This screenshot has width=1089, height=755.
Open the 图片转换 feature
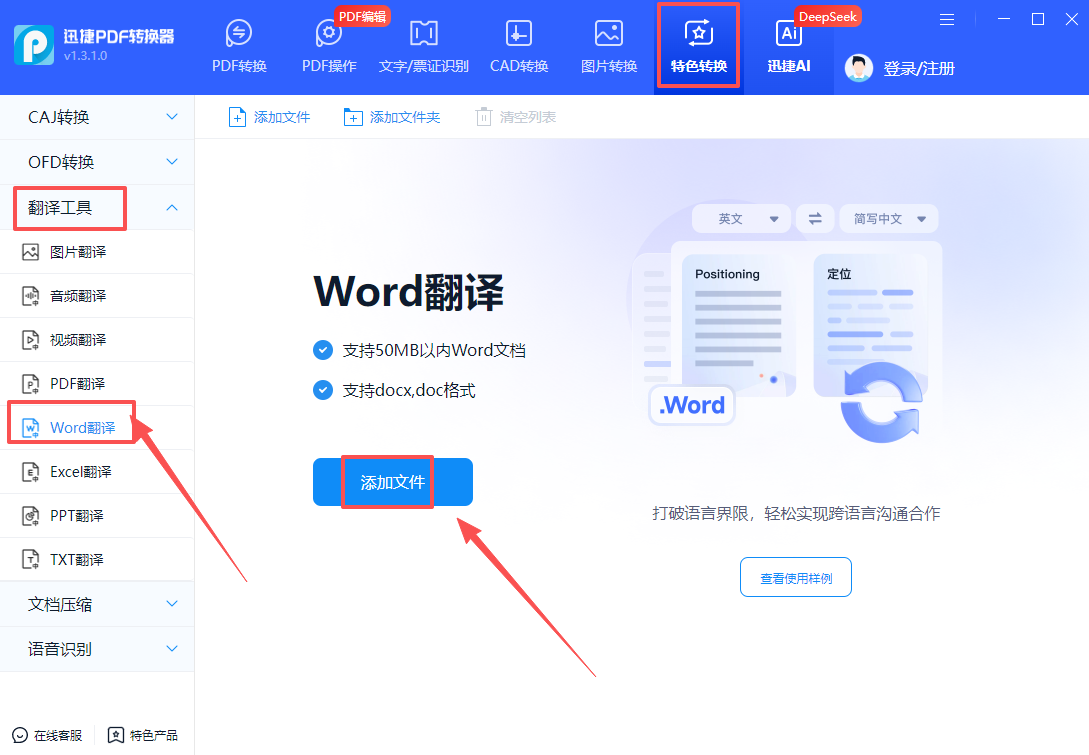click(608, 45)
